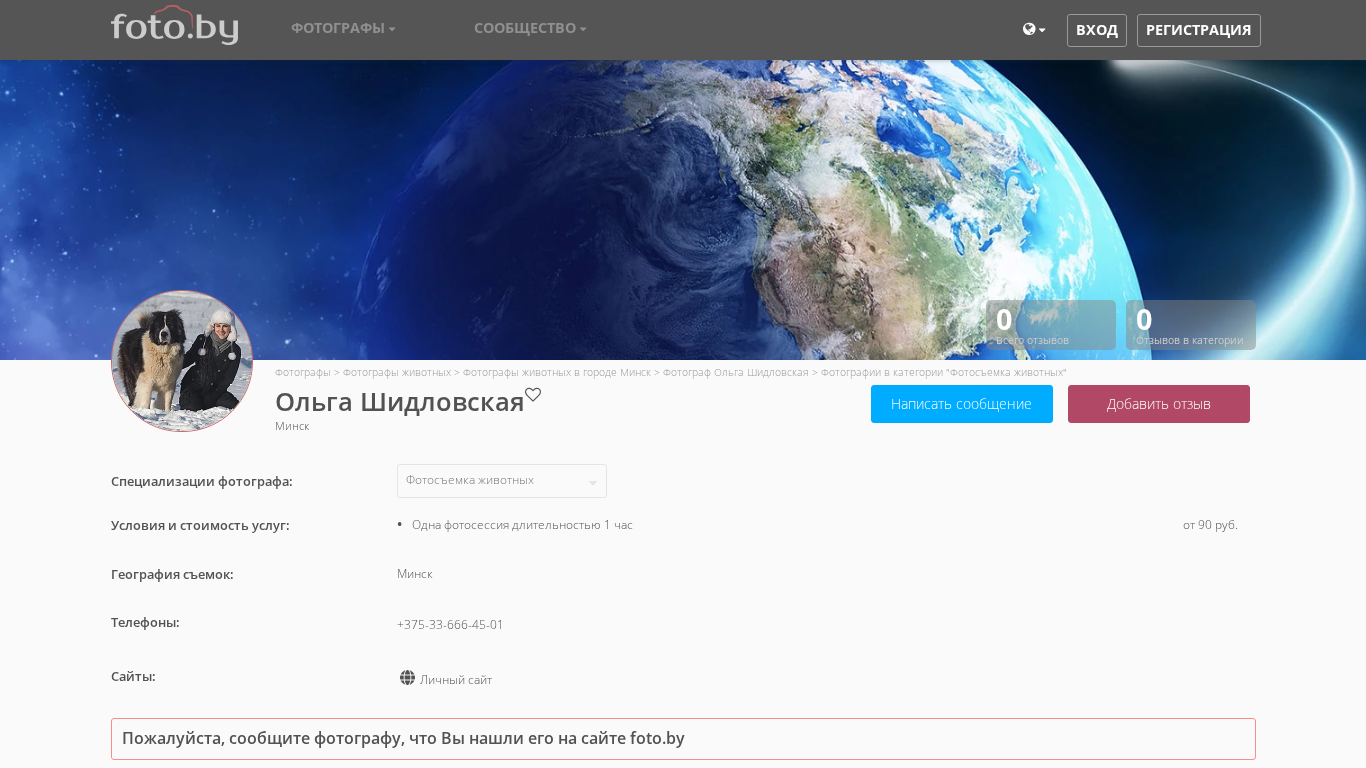The width and height of the screenshot is (1366, 768).
Task: Click the Всего отзывов counter box
Action: pos(1051,325)
